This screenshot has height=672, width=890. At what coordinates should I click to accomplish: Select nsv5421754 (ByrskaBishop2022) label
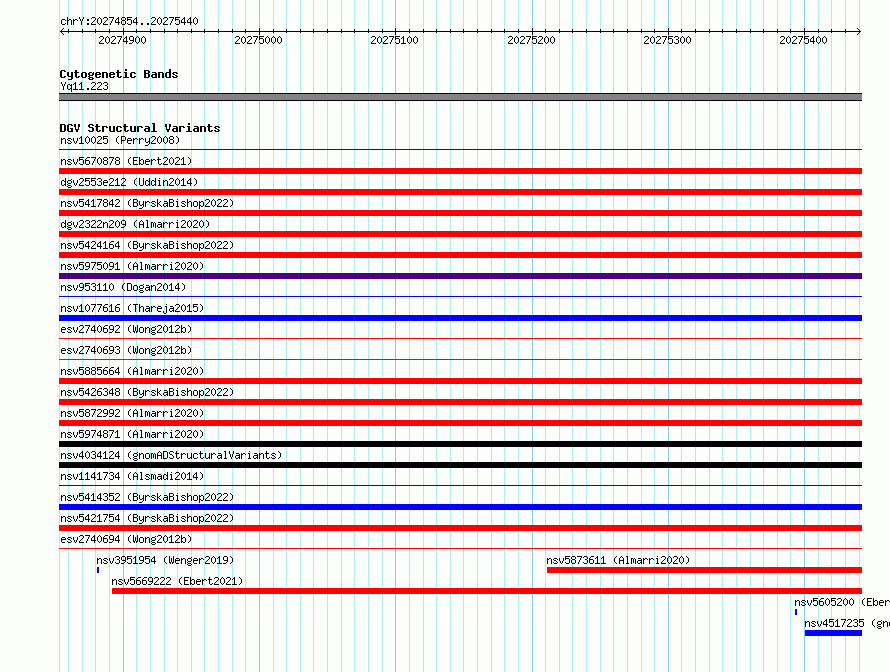147,518
